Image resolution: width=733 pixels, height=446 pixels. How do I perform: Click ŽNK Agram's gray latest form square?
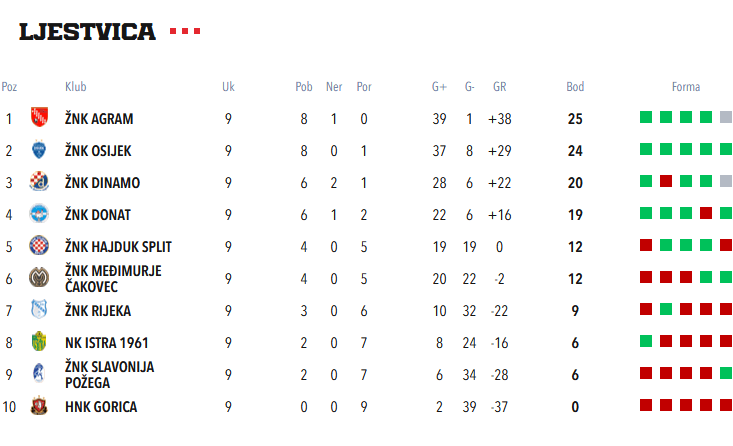pyautogui.click(x=726, y=117)
